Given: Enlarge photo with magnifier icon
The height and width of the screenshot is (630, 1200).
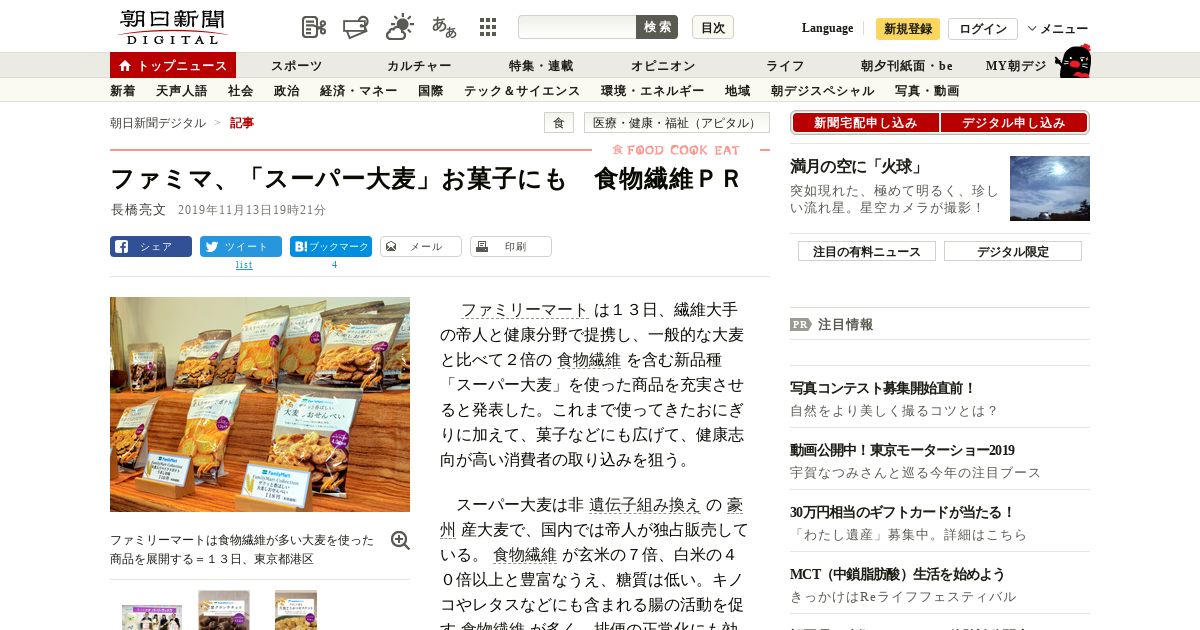Looking at the screenshot, I should [x=400, y=540].
